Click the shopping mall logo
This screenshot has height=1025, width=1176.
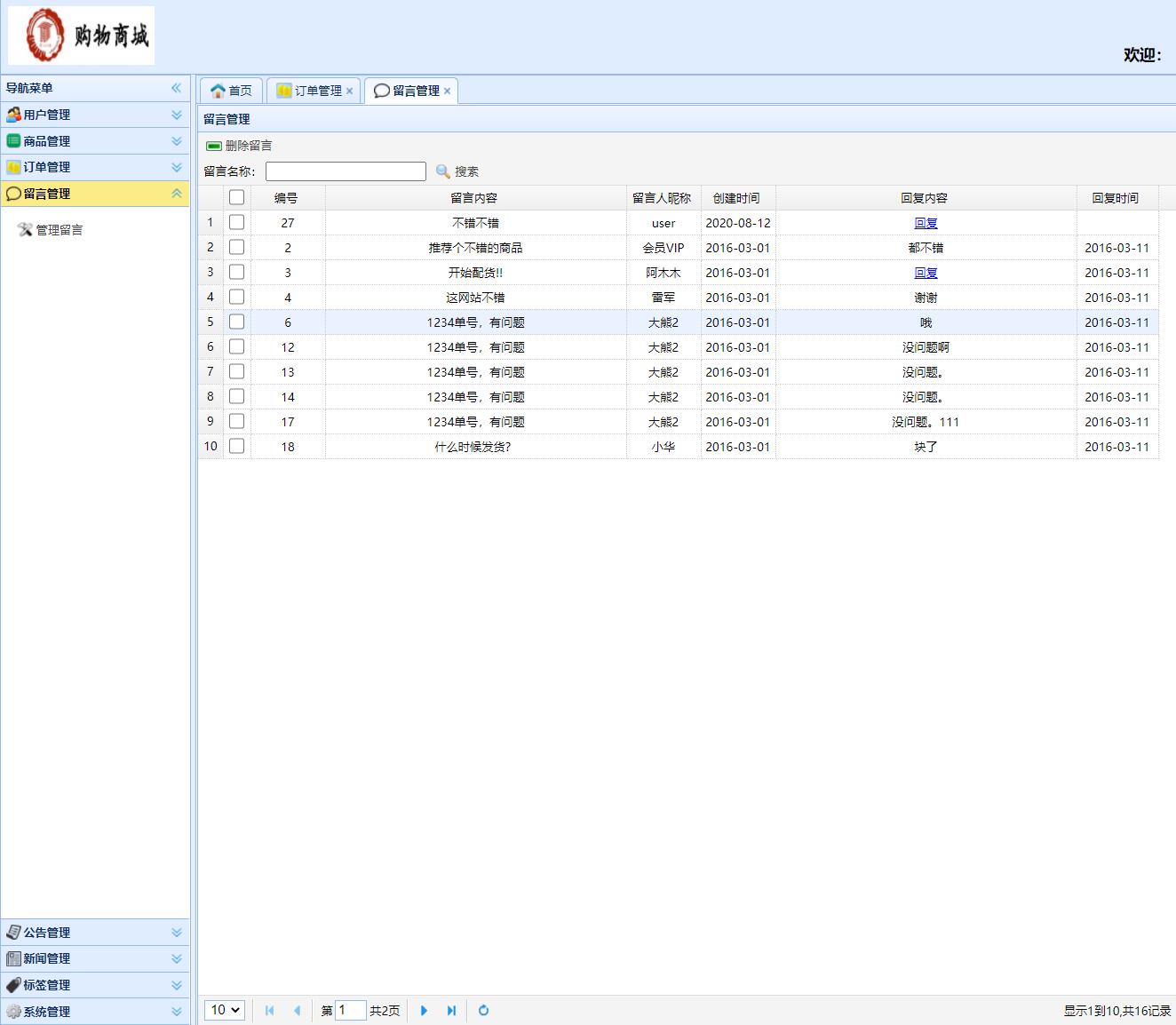[x=81, y=36]
